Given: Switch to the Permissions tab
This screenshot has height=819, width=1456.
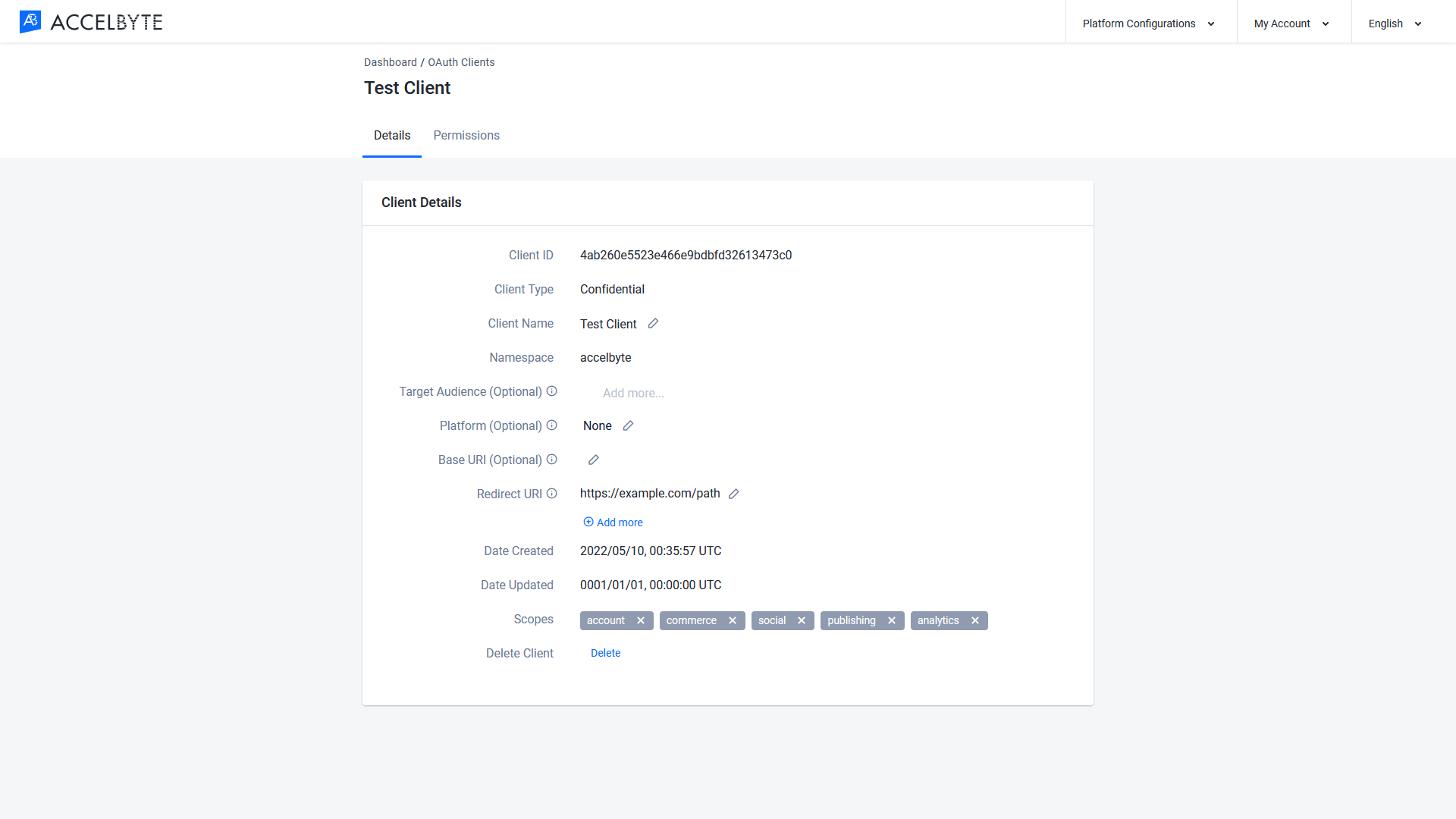Looking at the screenshot, I should click(x=466, y=136).
